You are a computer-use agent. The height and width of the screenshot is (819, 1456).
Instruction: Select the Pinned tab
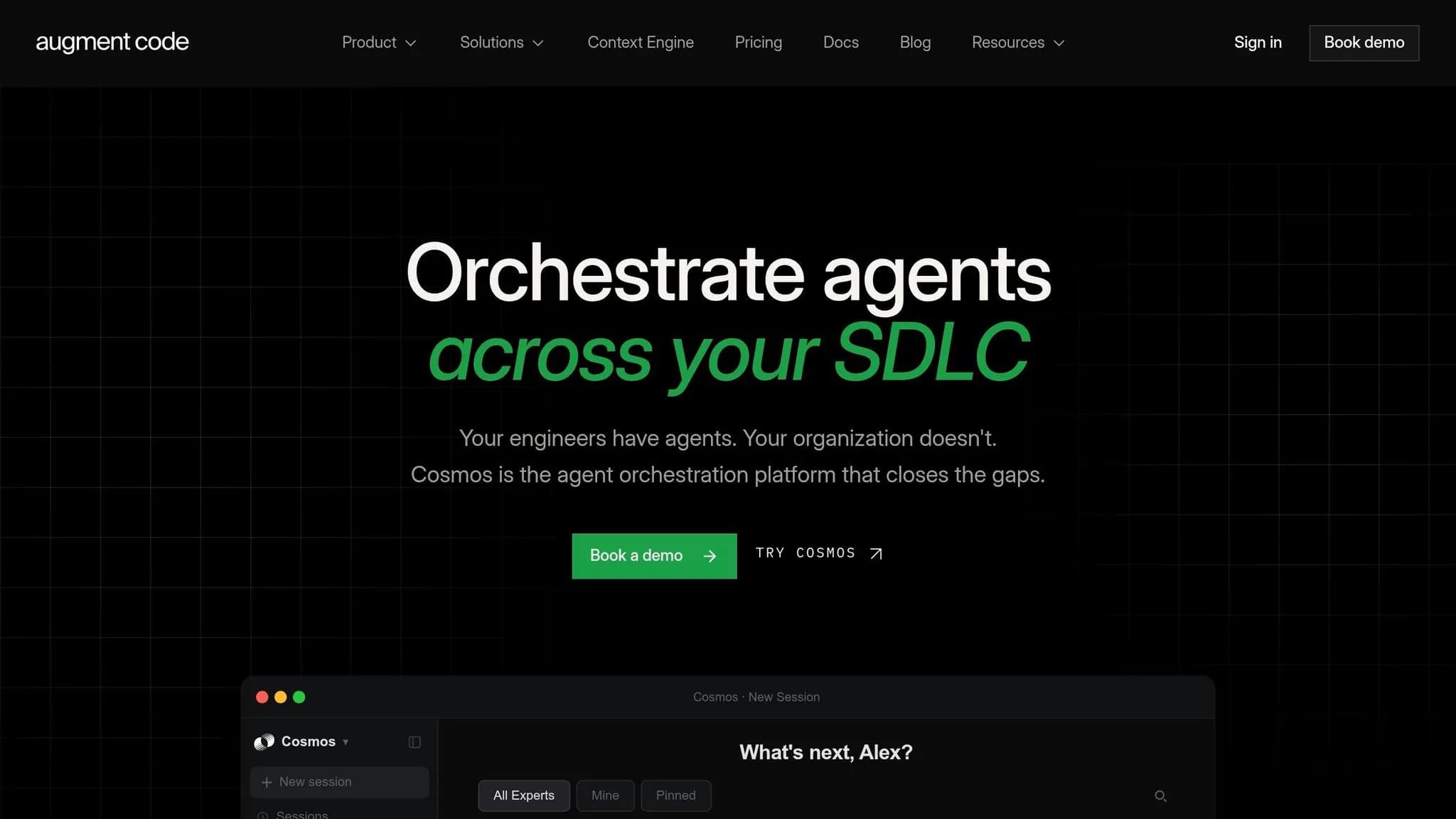675,796
